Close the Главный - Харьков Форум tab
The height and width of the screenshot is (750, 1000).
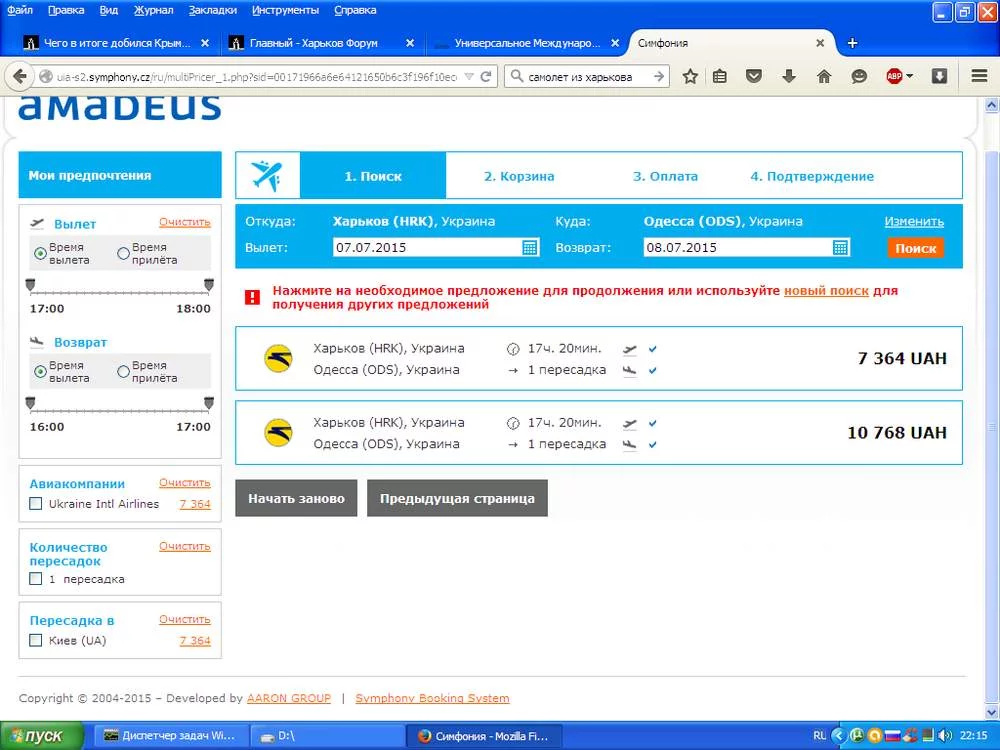pos(410,43)
